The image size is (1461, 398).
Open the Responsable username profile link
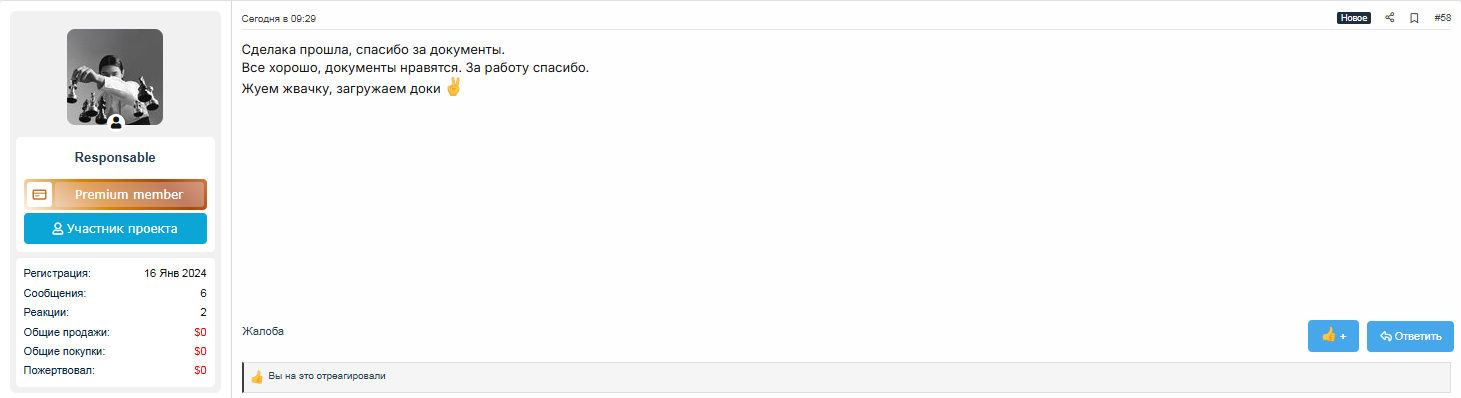(115, 158)
